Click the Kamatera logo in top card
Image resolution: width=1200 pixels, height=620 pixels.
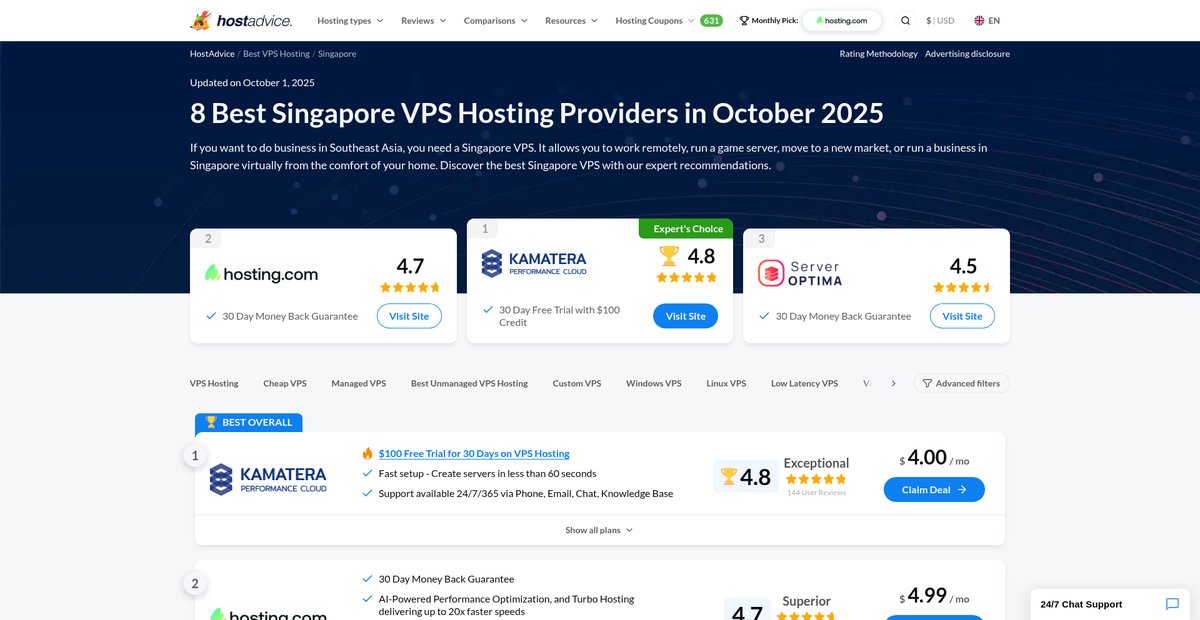[x=533, y=264]
